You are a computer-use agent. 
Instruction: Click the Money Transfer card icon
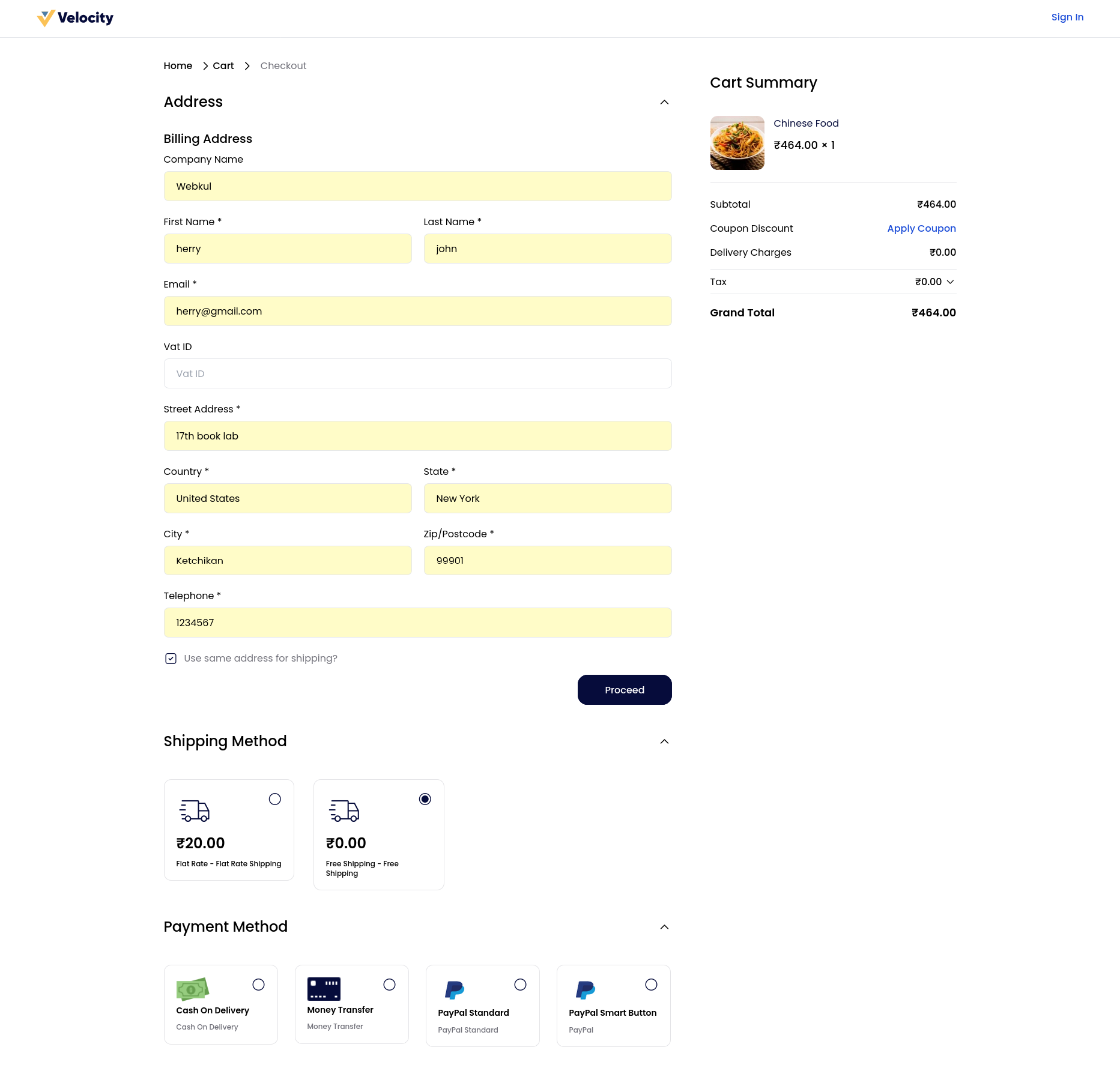324,989
